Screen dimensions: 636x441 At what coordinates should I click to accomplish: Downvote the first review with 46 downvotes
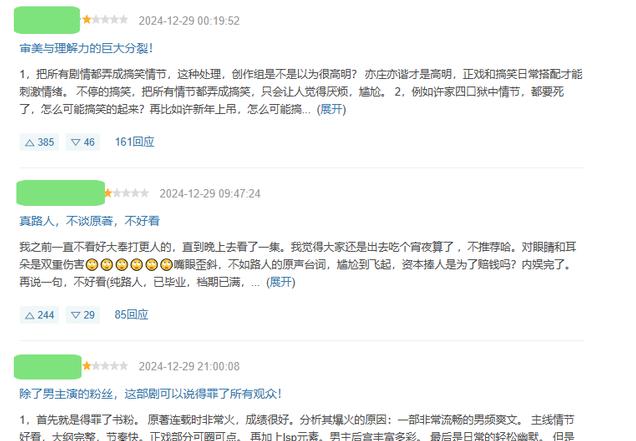tap(83, 142)
